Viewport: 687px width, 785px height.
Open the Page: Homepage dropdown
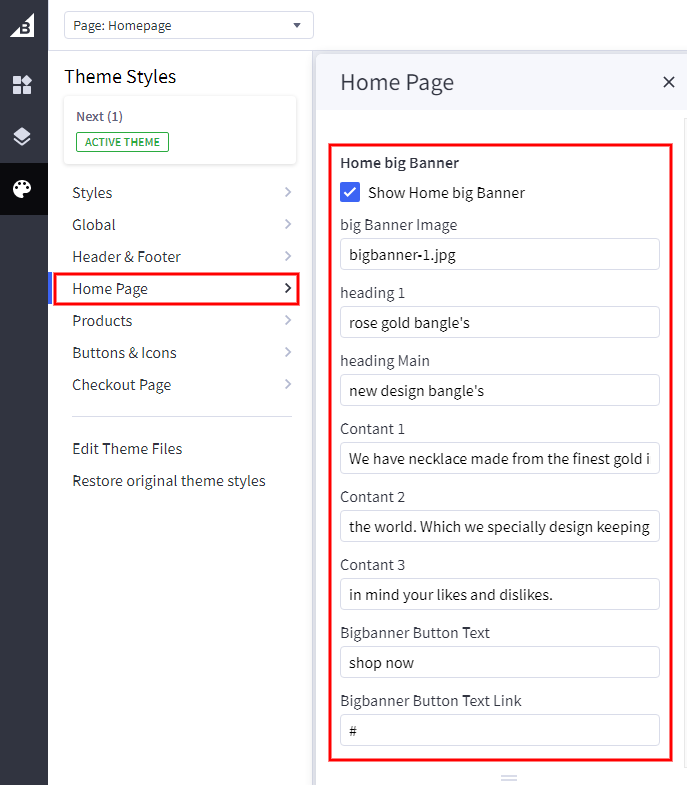pyautogui.click(x=188, y=25)
